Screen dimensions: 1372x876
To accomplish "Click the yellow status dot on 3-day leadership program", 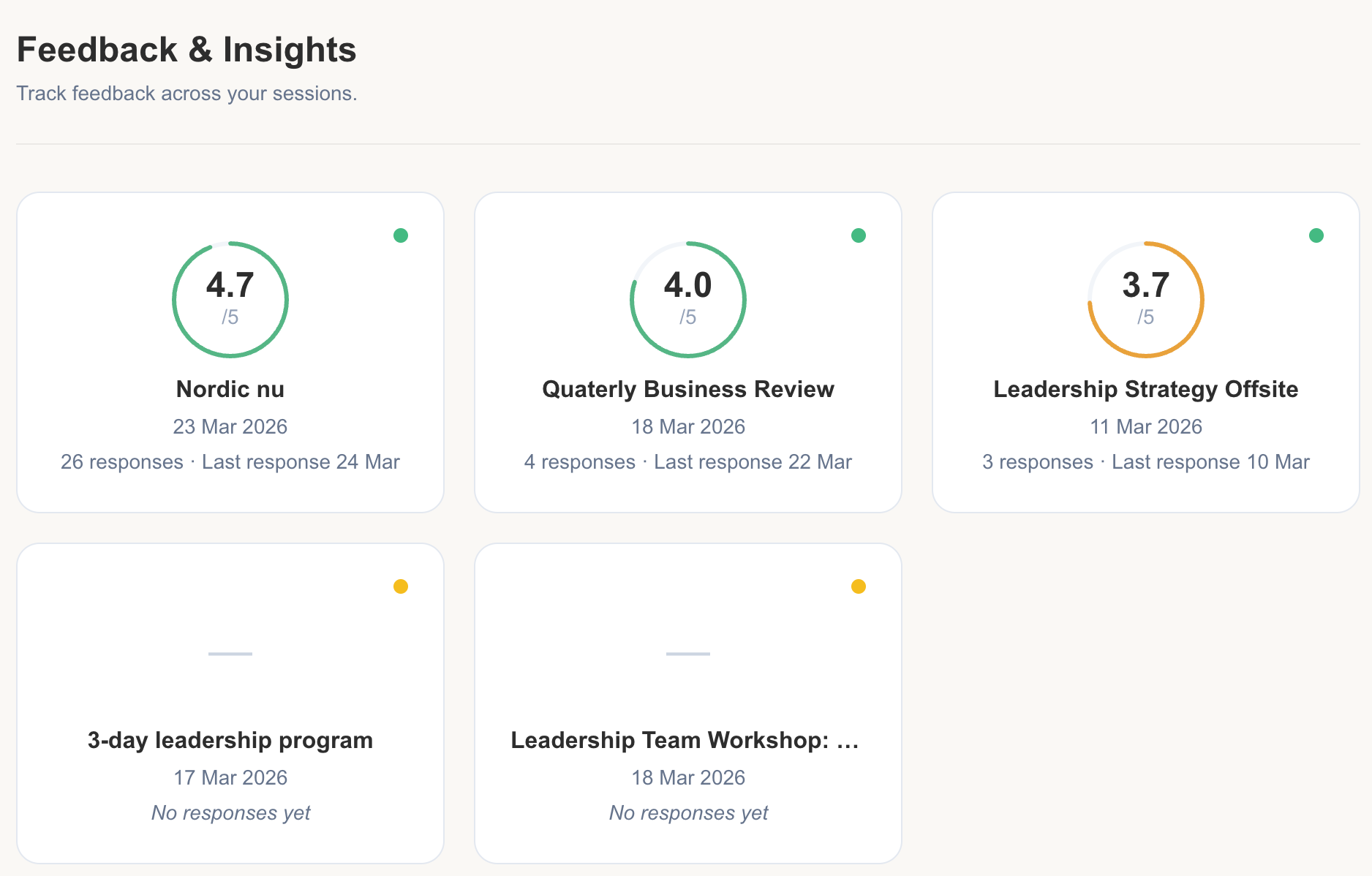I will click(401, 586).
